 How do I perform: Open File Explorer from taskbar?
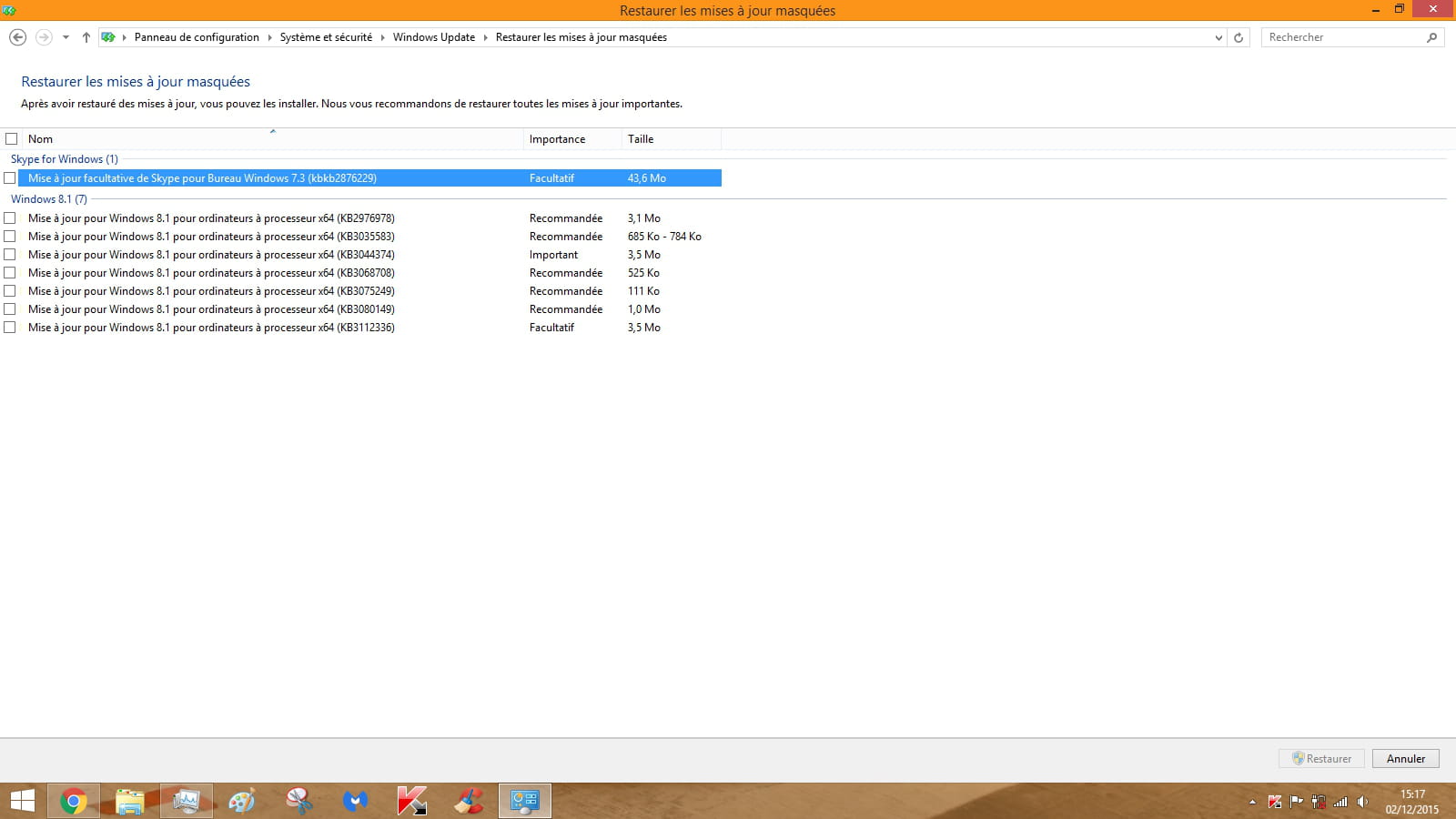point(130,801)
